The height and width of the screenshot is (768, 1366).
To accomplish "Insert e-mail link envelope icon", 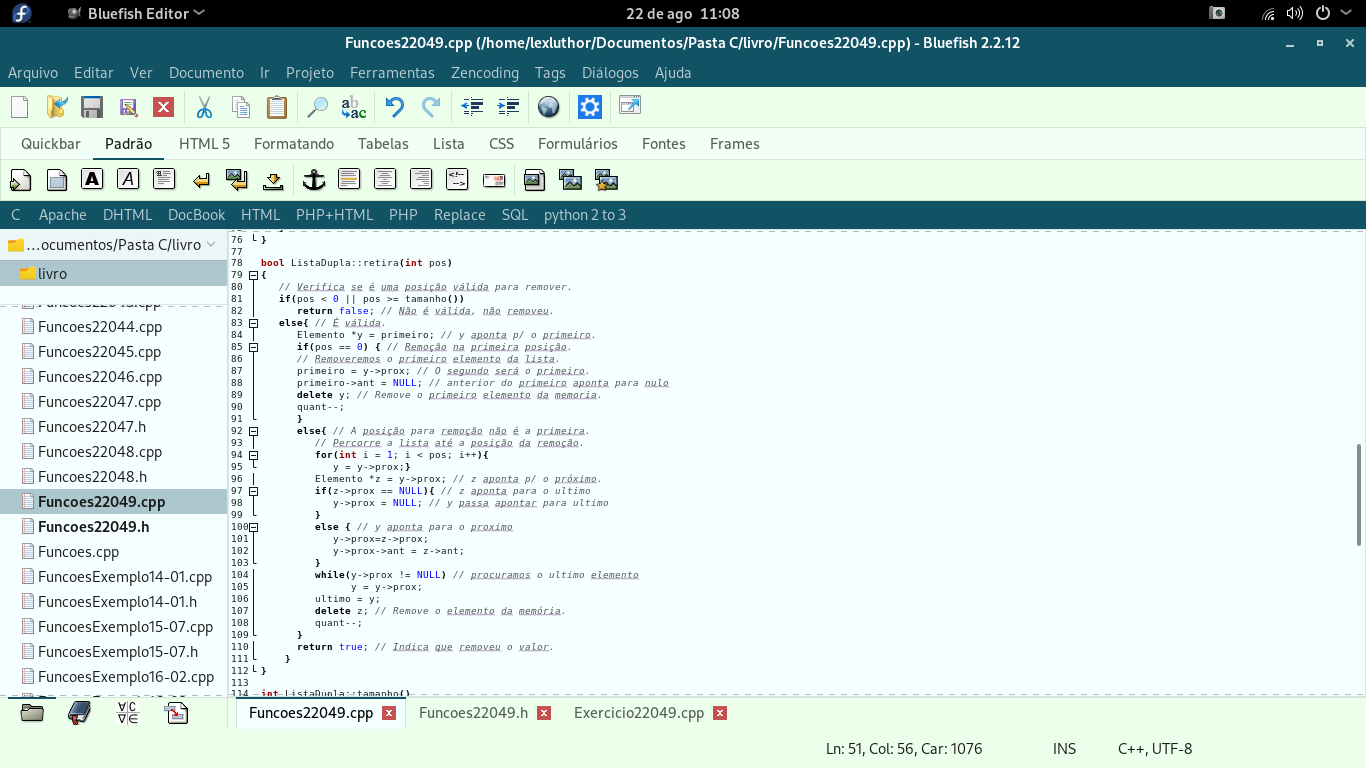I will pos(494,180).
